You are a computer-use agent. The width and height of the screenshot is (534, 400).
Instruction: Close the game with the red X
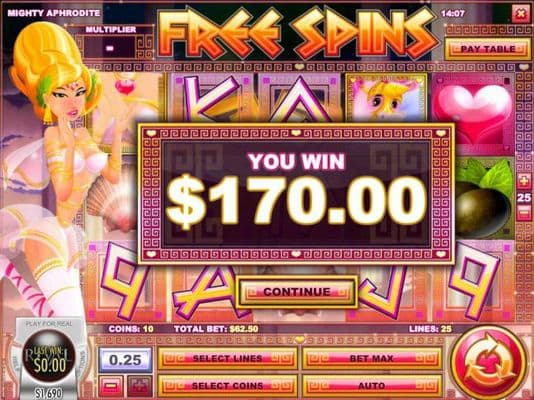520,14
